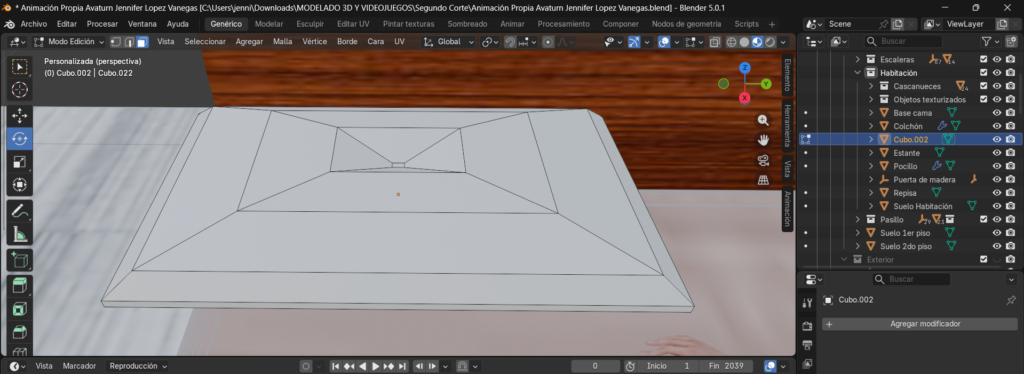
Task: Open the Editar menu
Action: click(x=67, y=24)
